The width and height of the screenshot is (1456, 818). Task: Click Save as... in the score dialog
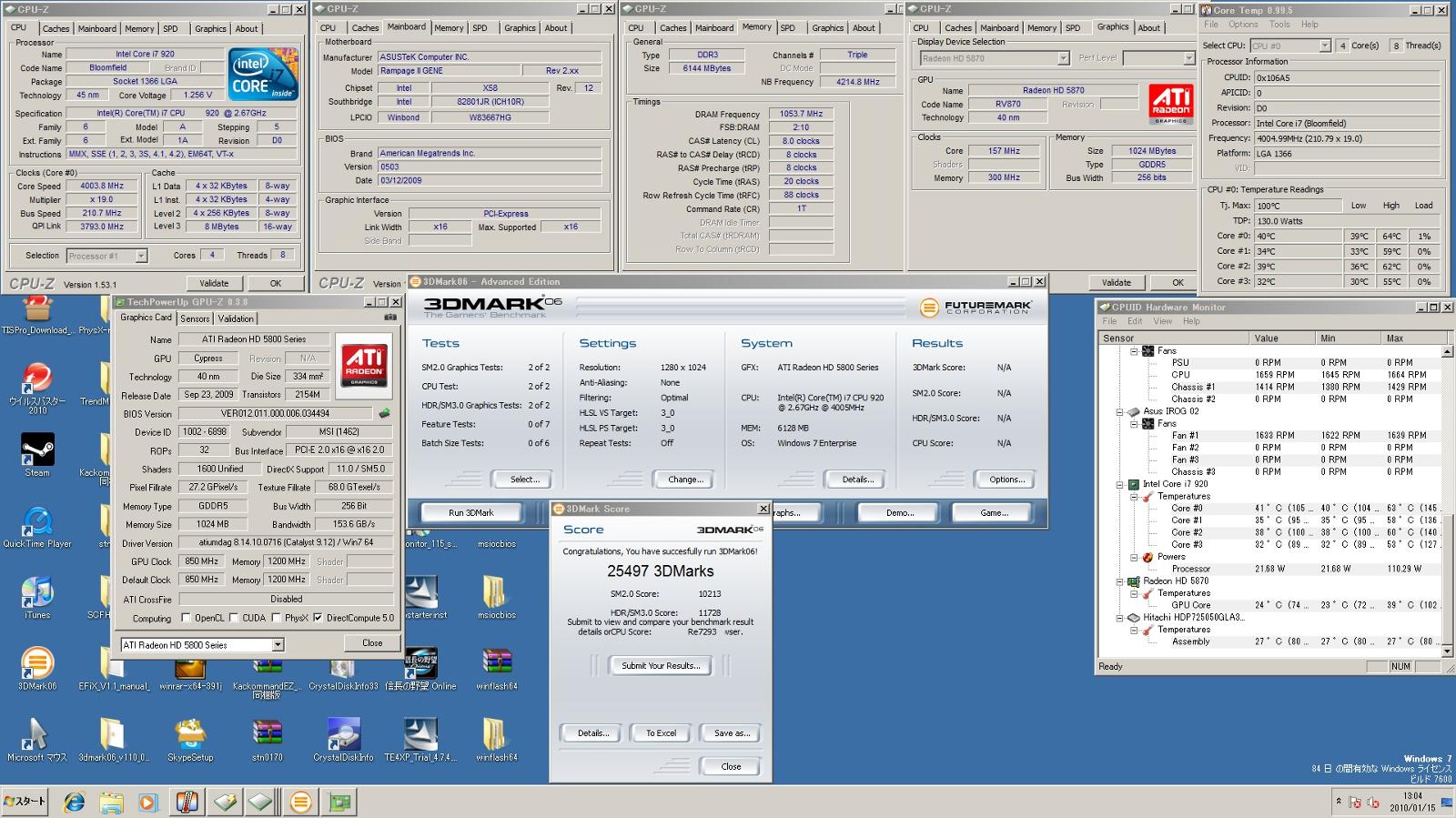pyautogui.click(x=732, y=733)
